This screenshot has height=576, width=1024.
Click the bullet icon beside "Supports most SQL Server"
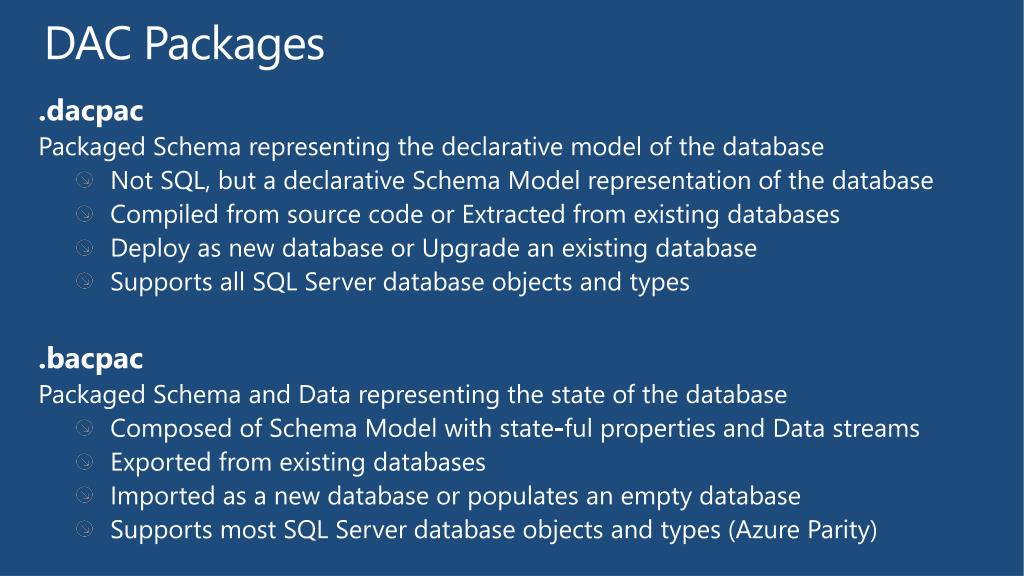click(x=84, y=529)
